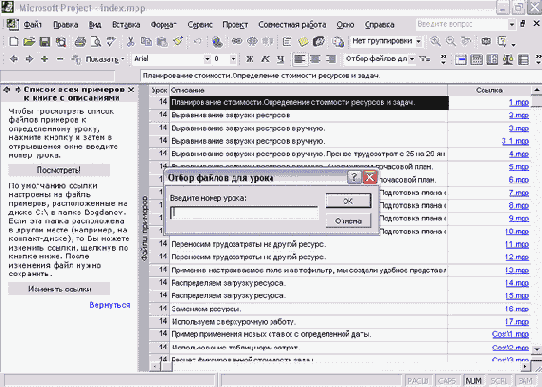
Task: Click the Zoom Out magnifier icon
Action: click(x=451, y=42)
